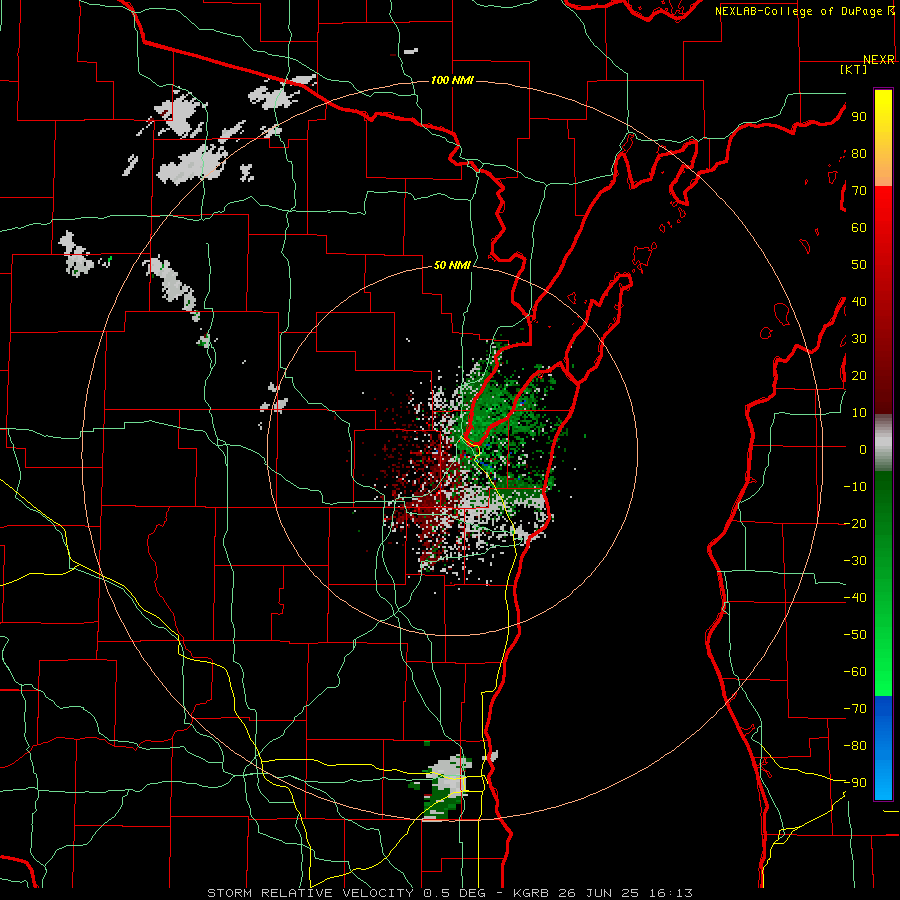Click the -20 value on the velocity scale
This screenshot has height=900, width=900.
point(855,523)
